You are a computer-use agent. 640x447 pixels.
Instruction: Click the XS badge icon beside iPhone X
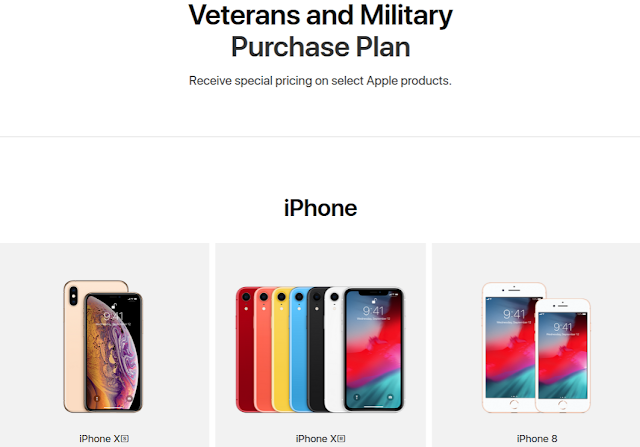pyautogui.click(x=125, y=438)
